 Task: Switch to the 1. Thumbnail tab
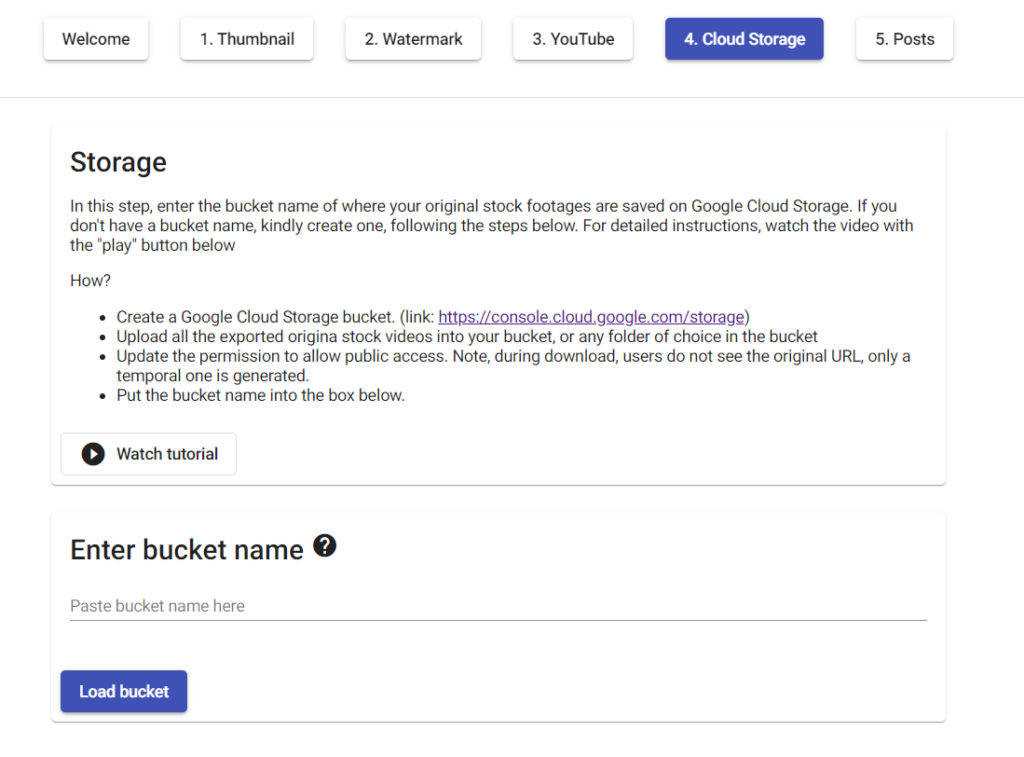tap(247, 39)
